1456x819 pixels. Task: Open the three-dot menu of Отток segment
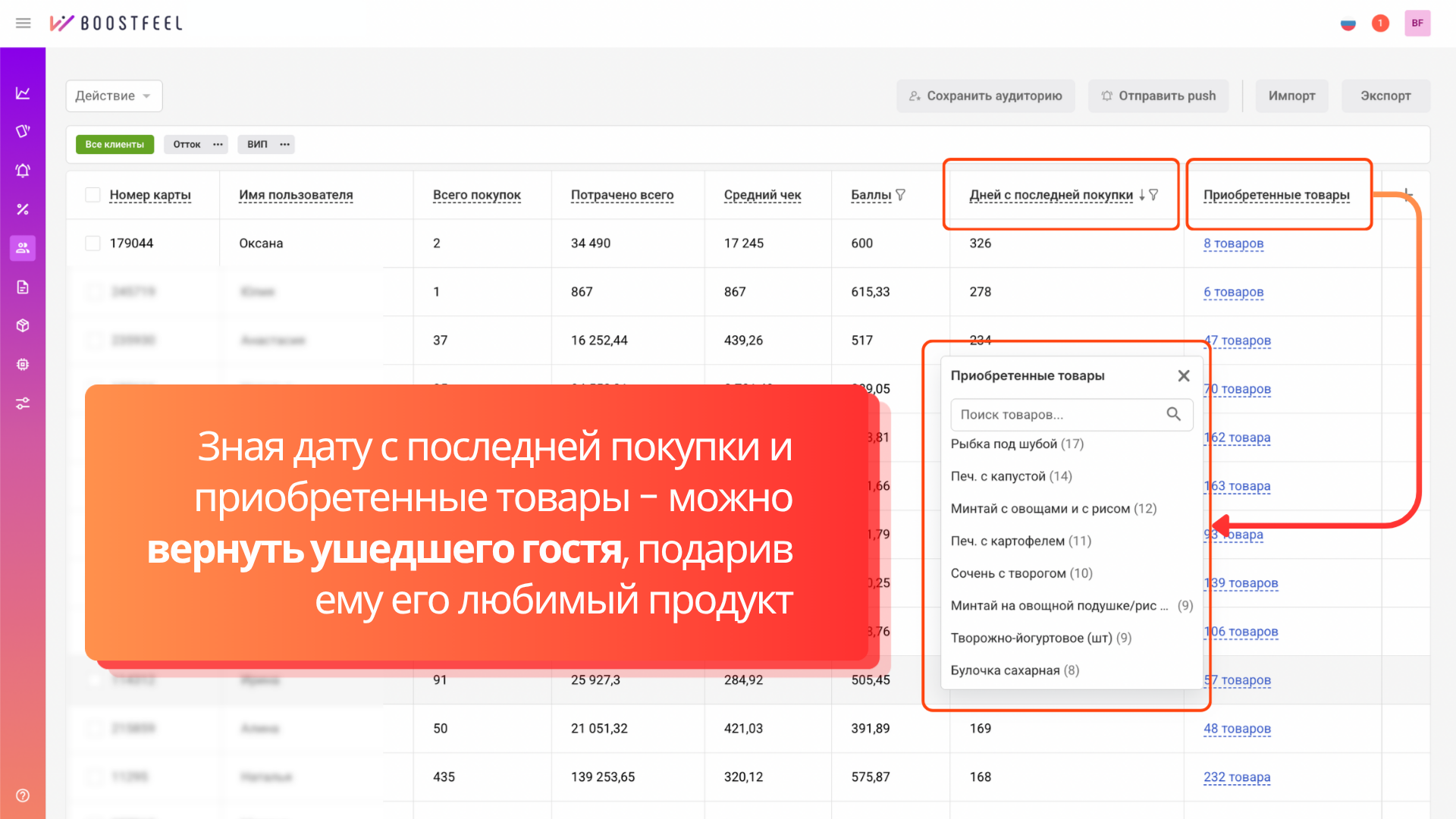218,144
